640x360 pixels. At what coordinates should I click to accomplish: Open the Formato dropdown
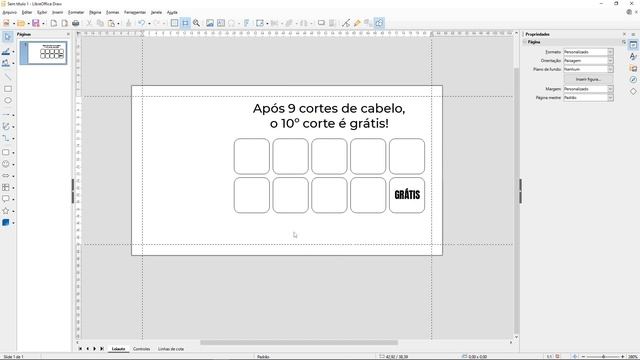pyautogui.click(x=588, y=52)
